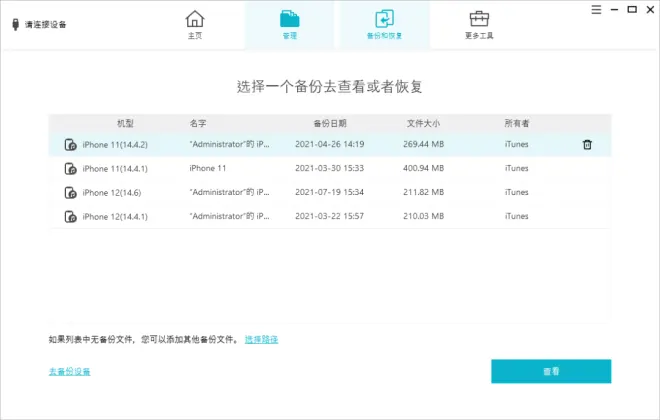Click backup file icon for iPhone 12(14.4.1)
Image resolution: width=660 pixels, height=420 pixels.
(x=70, y=216)
